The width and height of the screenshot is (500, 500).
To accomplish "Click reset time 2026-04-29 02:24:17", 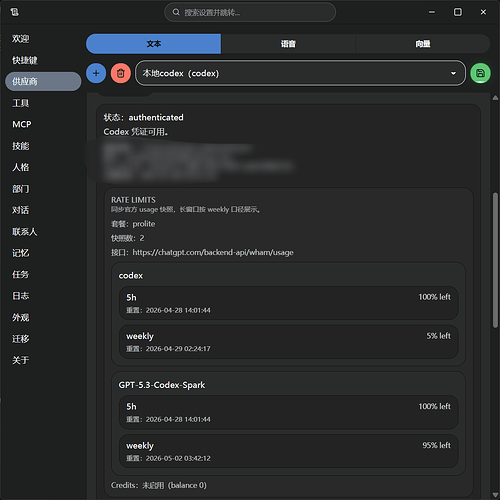I will [178, 349].
